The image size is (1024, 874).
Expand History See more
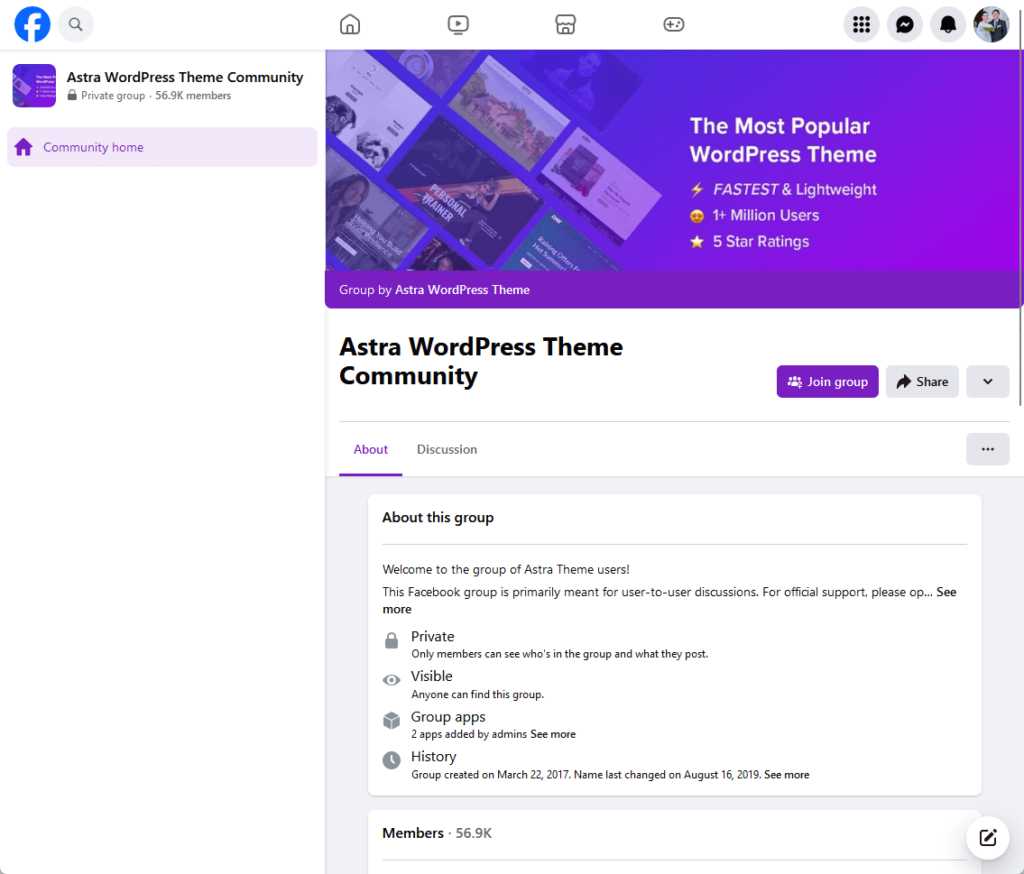[786, 775]
